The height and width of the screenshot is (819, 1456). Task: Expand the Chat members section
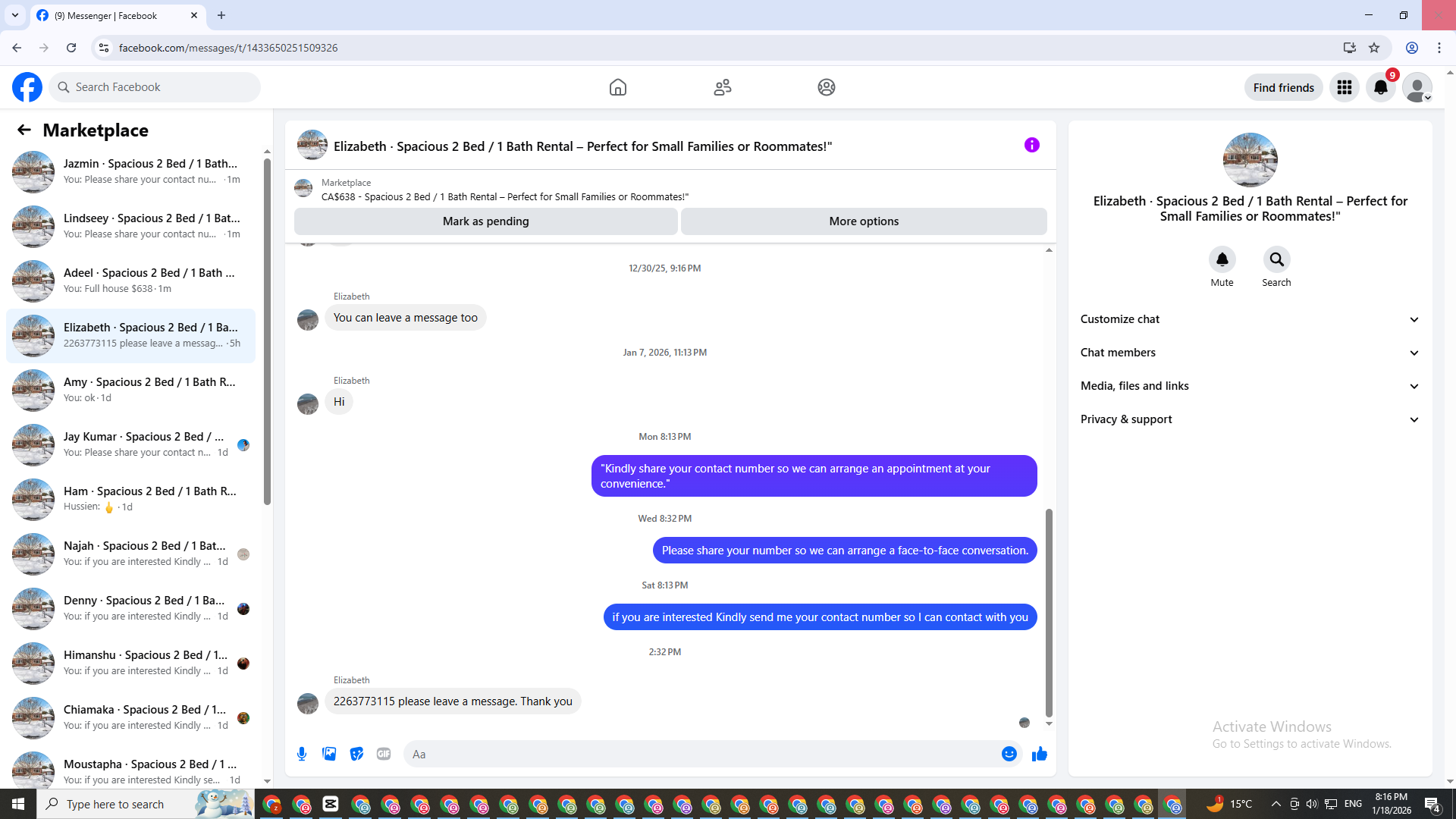coord(1250,353)
